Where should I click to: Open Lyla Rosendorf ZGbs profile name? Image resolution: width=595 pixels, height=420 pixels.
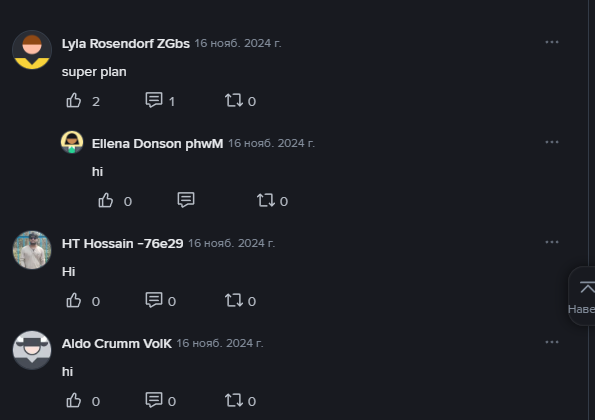126,44
